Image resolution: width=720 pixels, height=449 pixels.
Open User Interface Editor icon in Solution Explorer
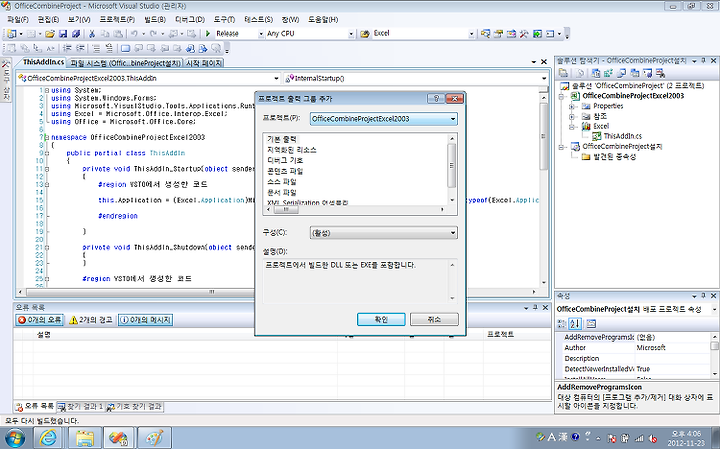coord(635,73)
